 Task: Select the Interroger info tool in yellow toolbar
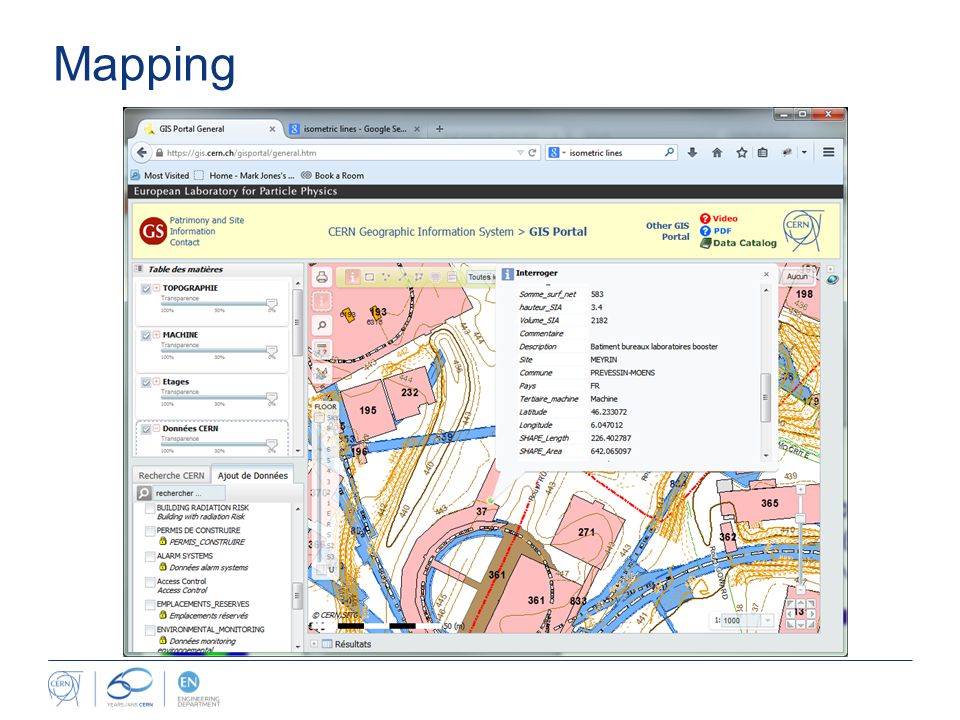(353, 277)
